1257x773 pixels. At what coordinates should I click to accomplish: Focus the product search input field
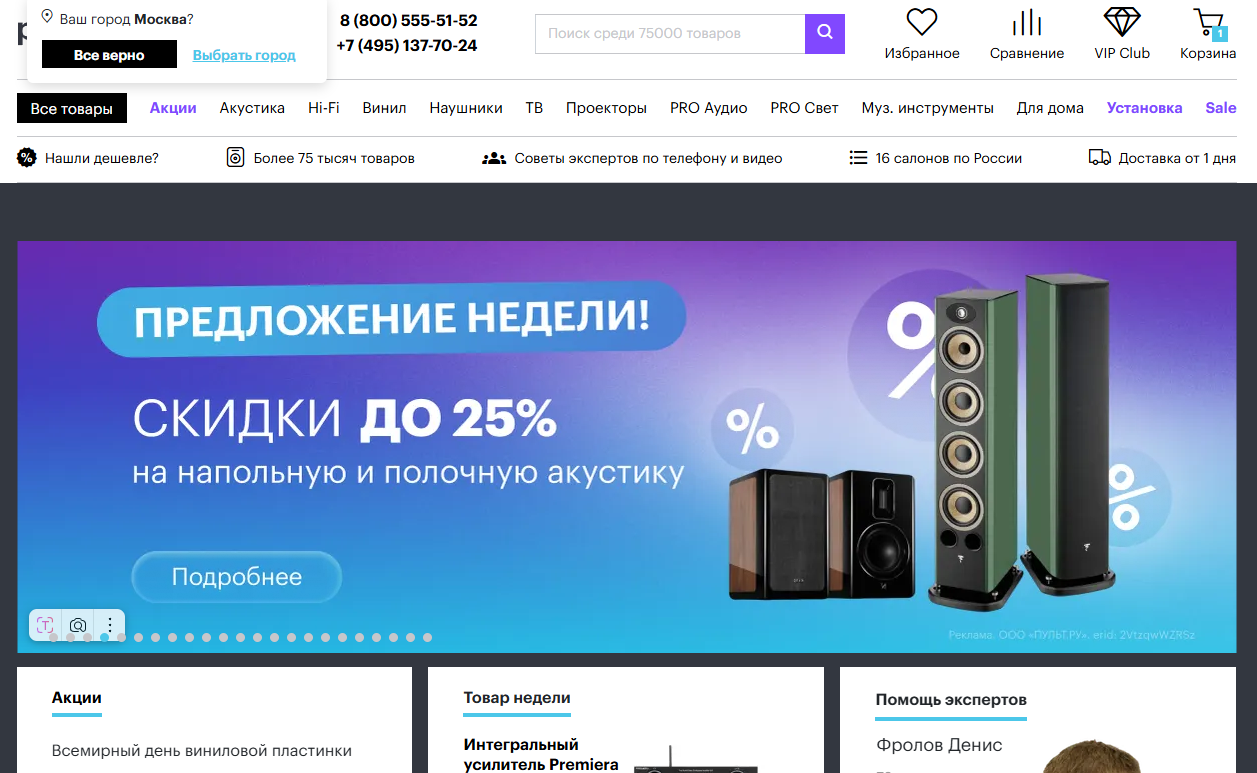click(x=670, y=34)
